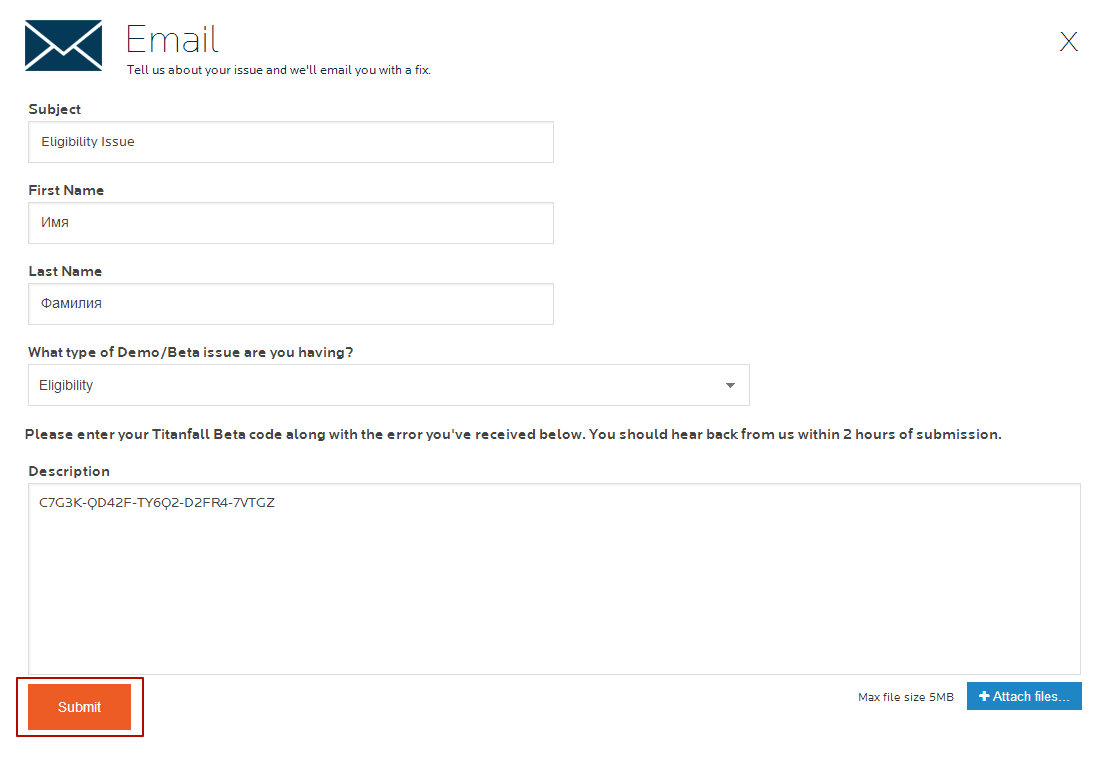Close the Email form with X
The height and width of the screenshot is (762, 1094).
click(x=1068, y=41)
